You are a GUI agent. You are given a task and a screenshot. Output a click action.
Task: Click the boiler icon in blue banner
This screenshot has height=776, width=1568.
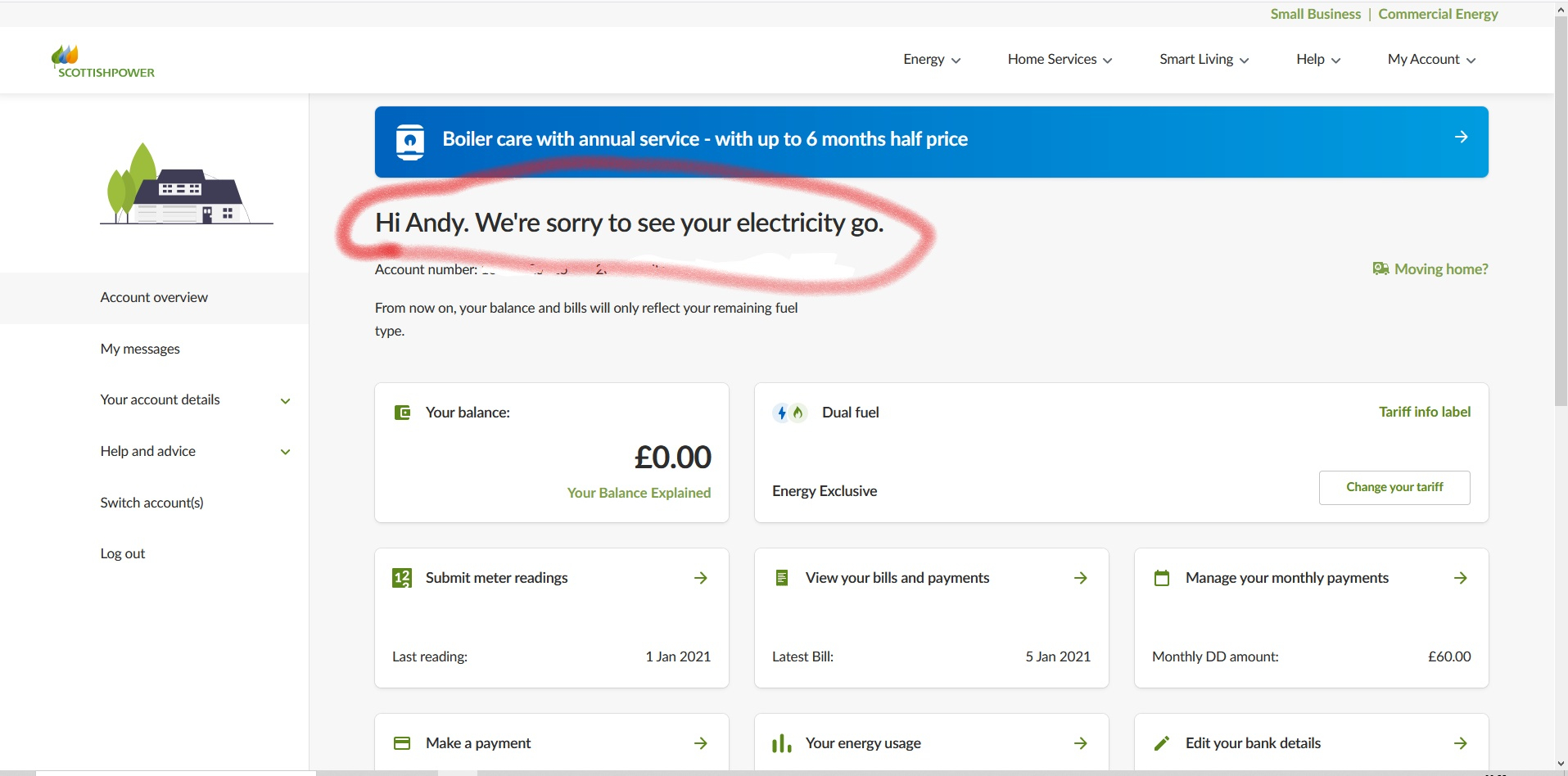410,142
